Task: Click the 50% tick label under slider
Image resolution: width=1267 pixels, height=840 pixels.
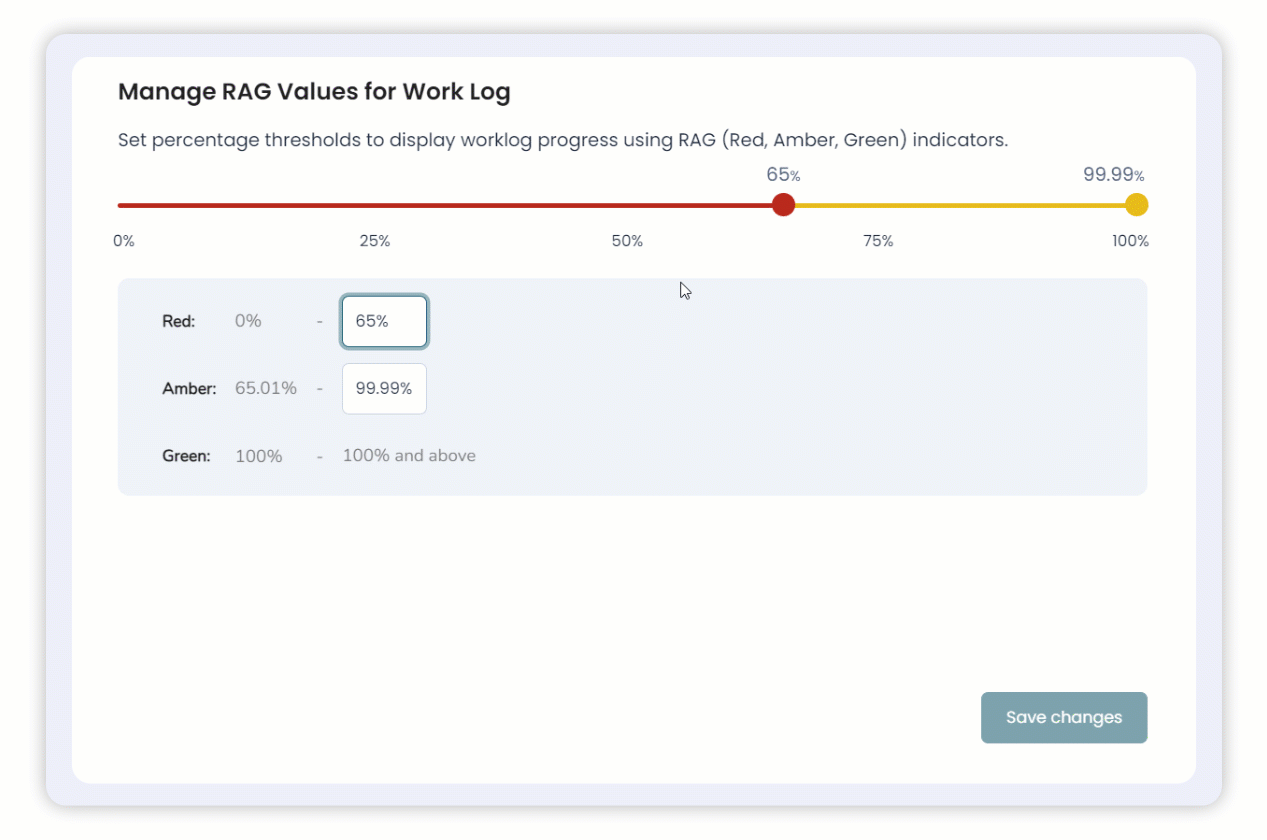Action: 627,241
